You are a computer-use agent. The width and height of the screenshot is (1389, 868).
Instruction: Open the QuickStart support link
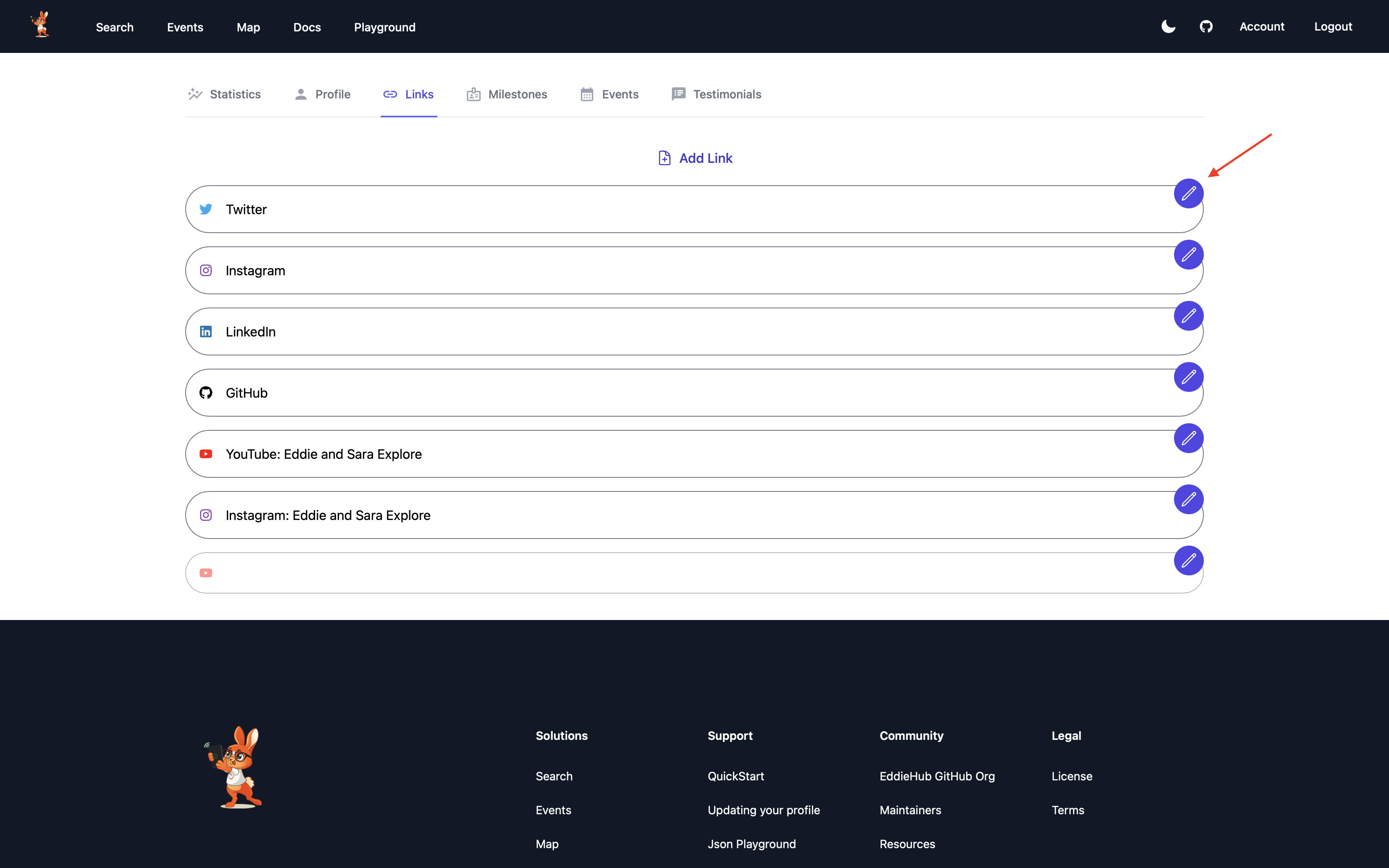pos(736,776)
